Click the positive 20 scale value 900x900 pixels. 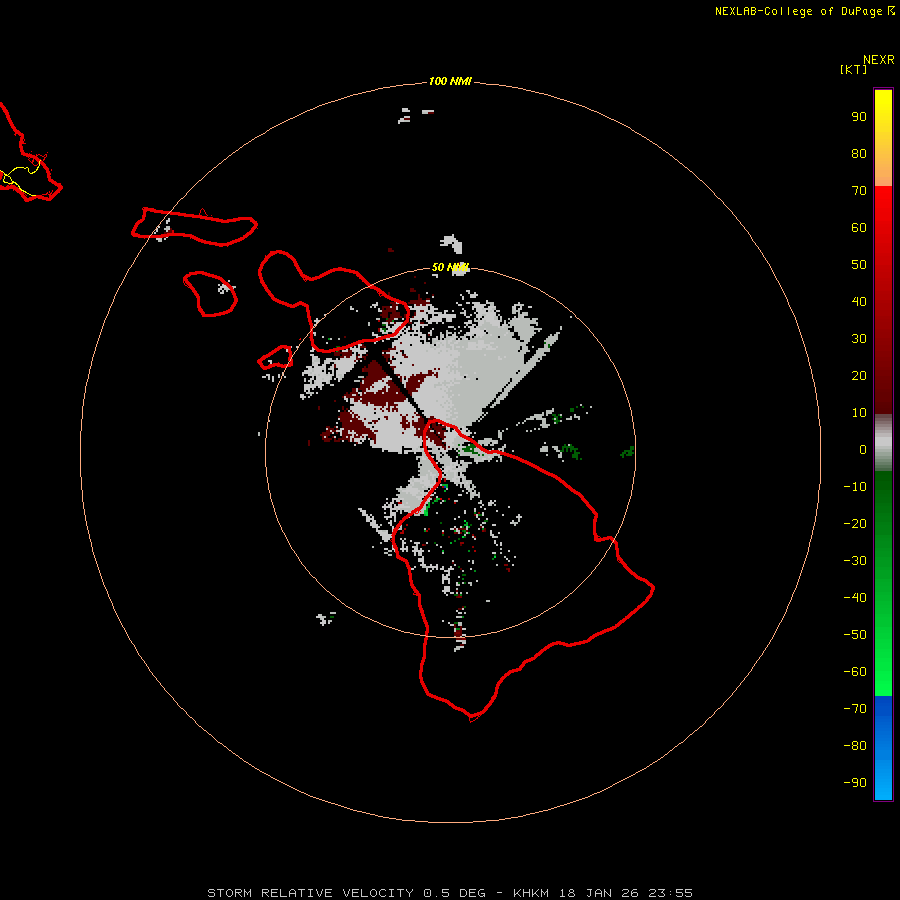[x=859, y=375]
